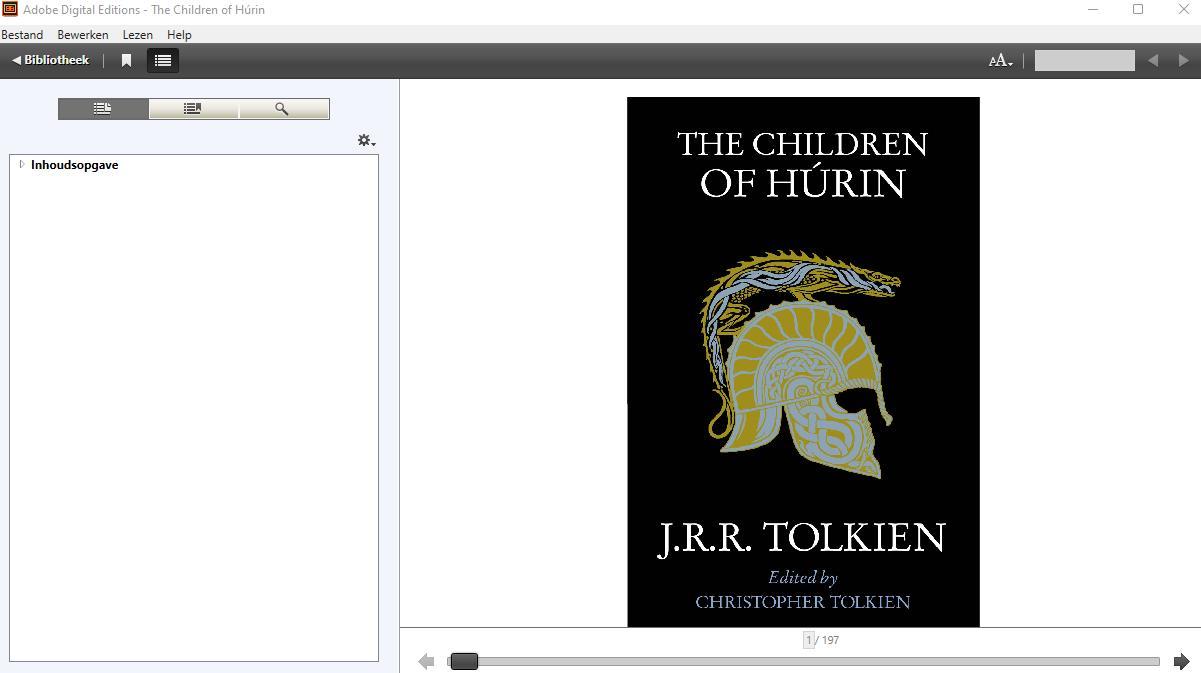Switch to search tab with magnifier
Screen dimensions: 1201x673
(283, 109)
